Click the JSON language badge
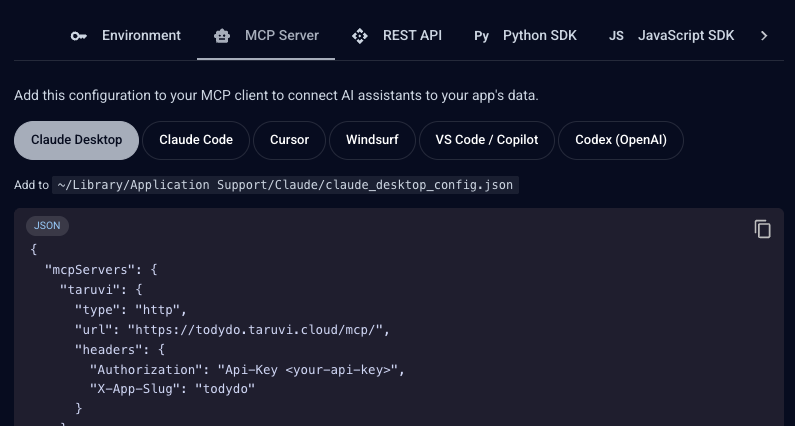 point(47,226)
